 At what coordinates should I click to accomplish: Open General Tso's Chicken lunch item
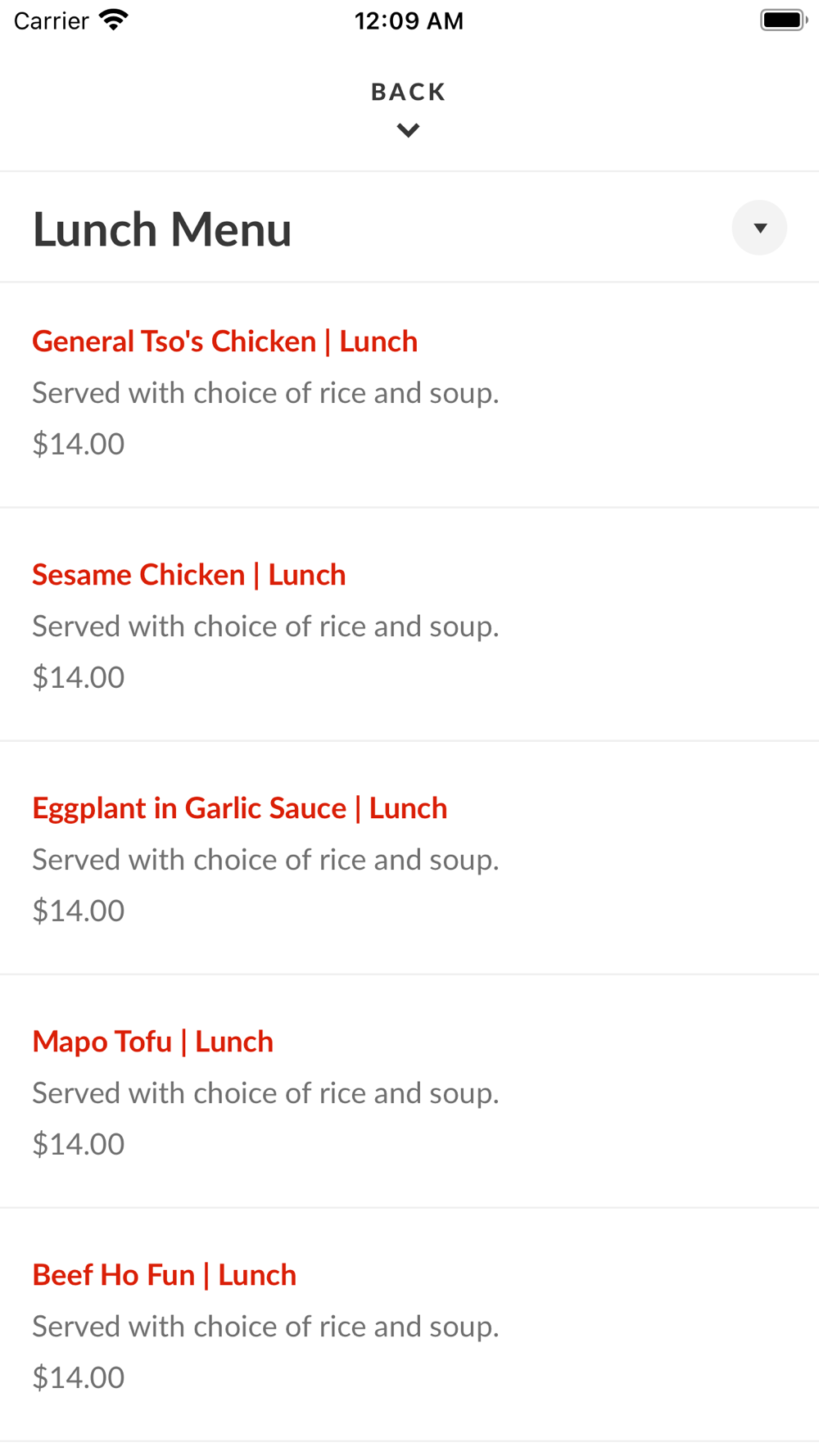pos(224,341)
